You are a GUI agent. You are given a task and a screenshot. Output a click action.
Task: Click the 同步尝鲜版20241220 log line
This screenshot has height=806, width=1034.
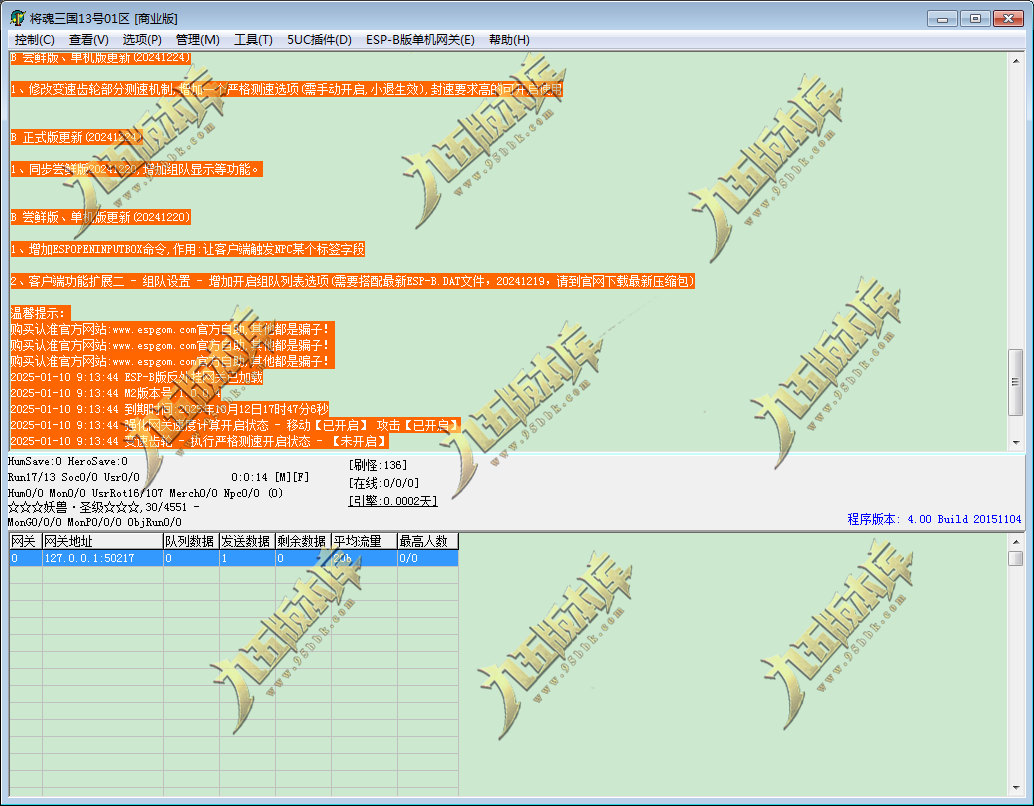[x=137, y=170]
